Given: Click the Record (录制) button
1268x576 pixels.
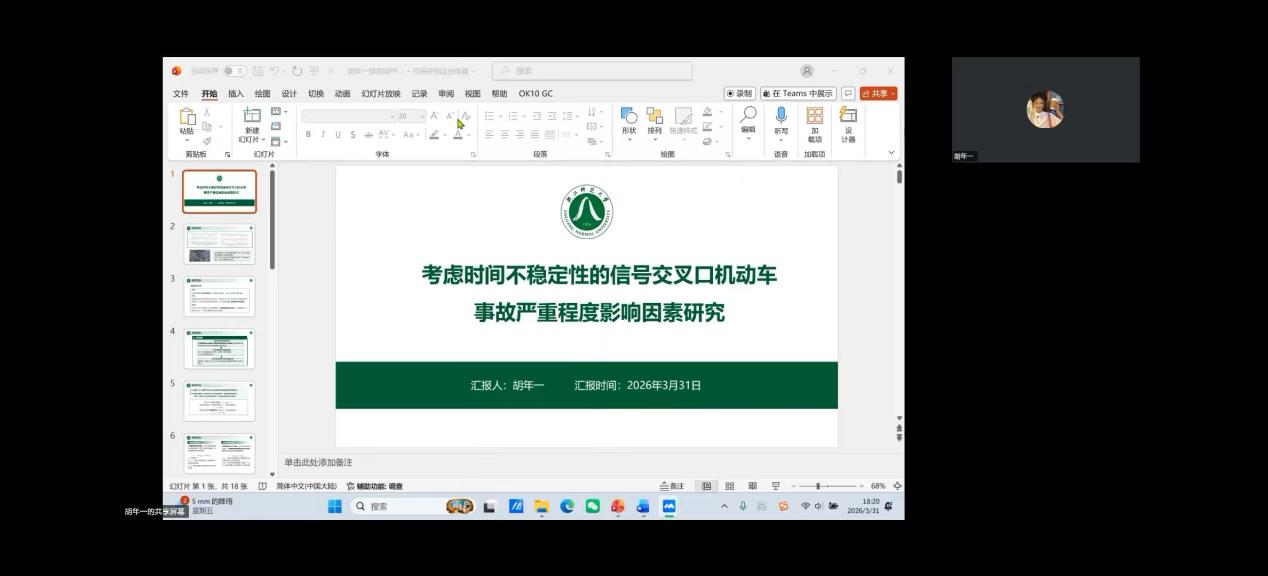Looking at the screenshot, I should coord(739,93).
